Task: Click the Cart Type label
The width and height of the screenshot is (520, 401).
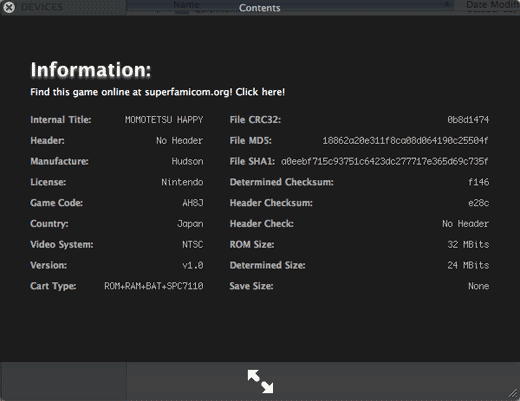Action: (53, 286)
